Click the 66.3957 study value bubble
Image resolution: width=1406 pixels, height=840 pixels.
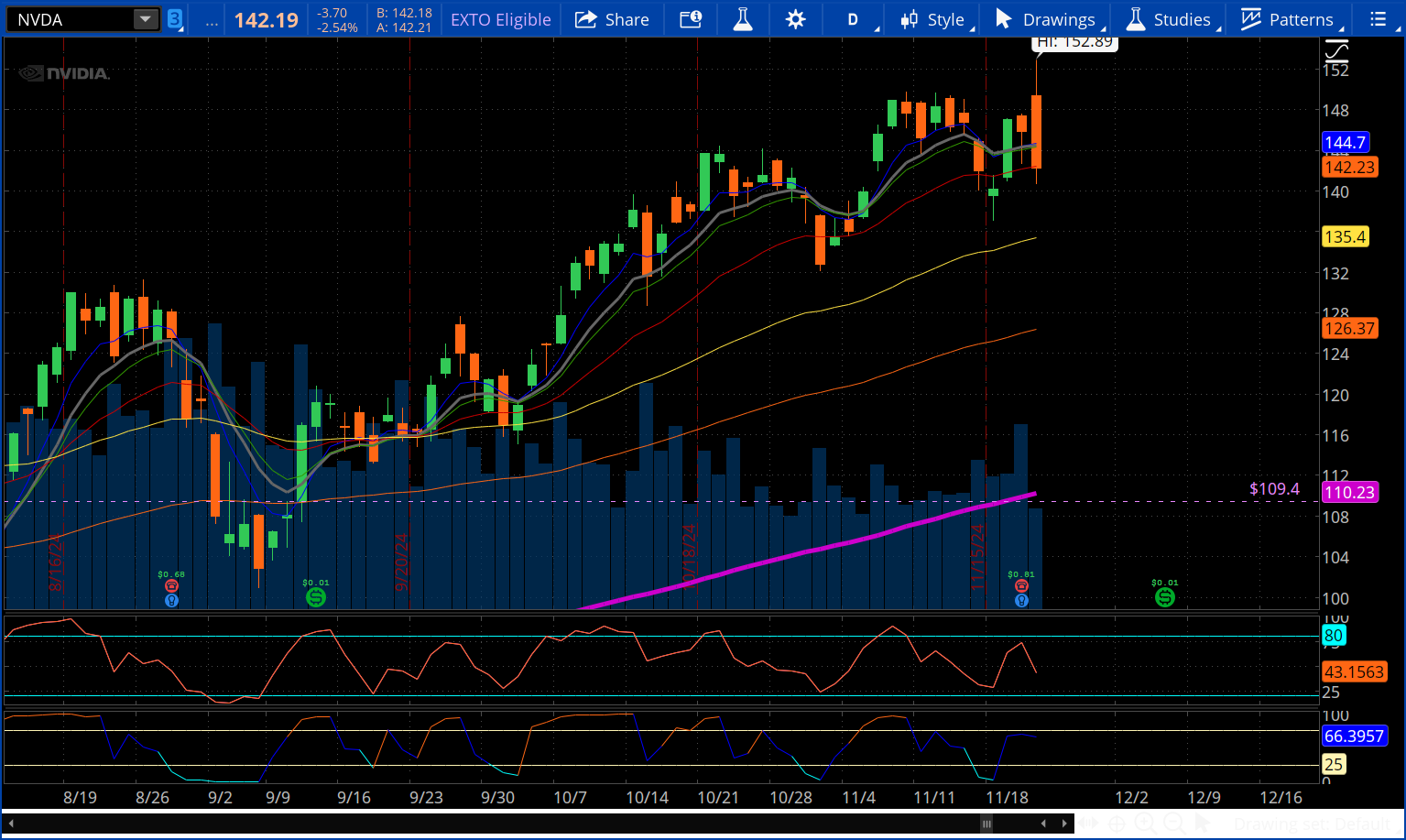pos(1355,736)
